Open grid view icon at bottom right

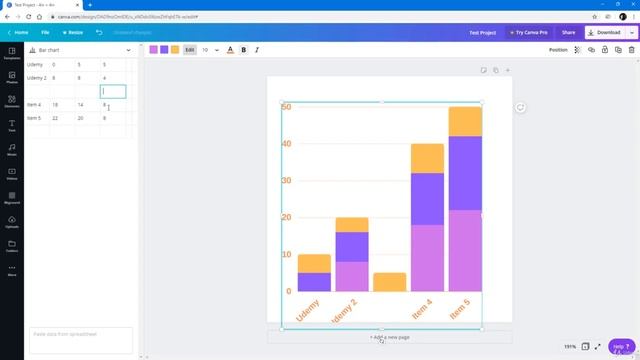click(x=585, y=347)
